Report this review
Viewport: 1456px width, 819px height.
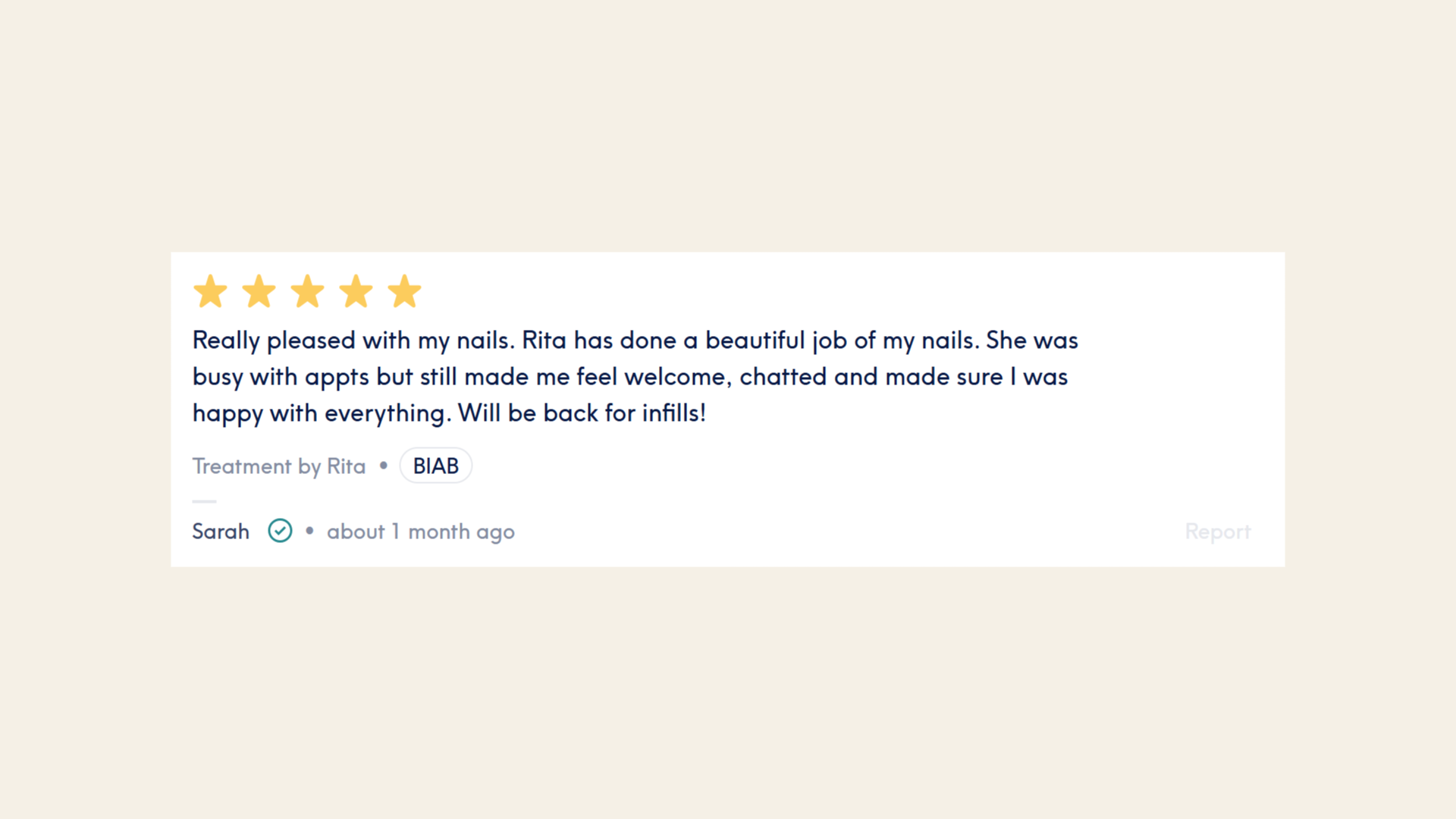click(1218, 532)
